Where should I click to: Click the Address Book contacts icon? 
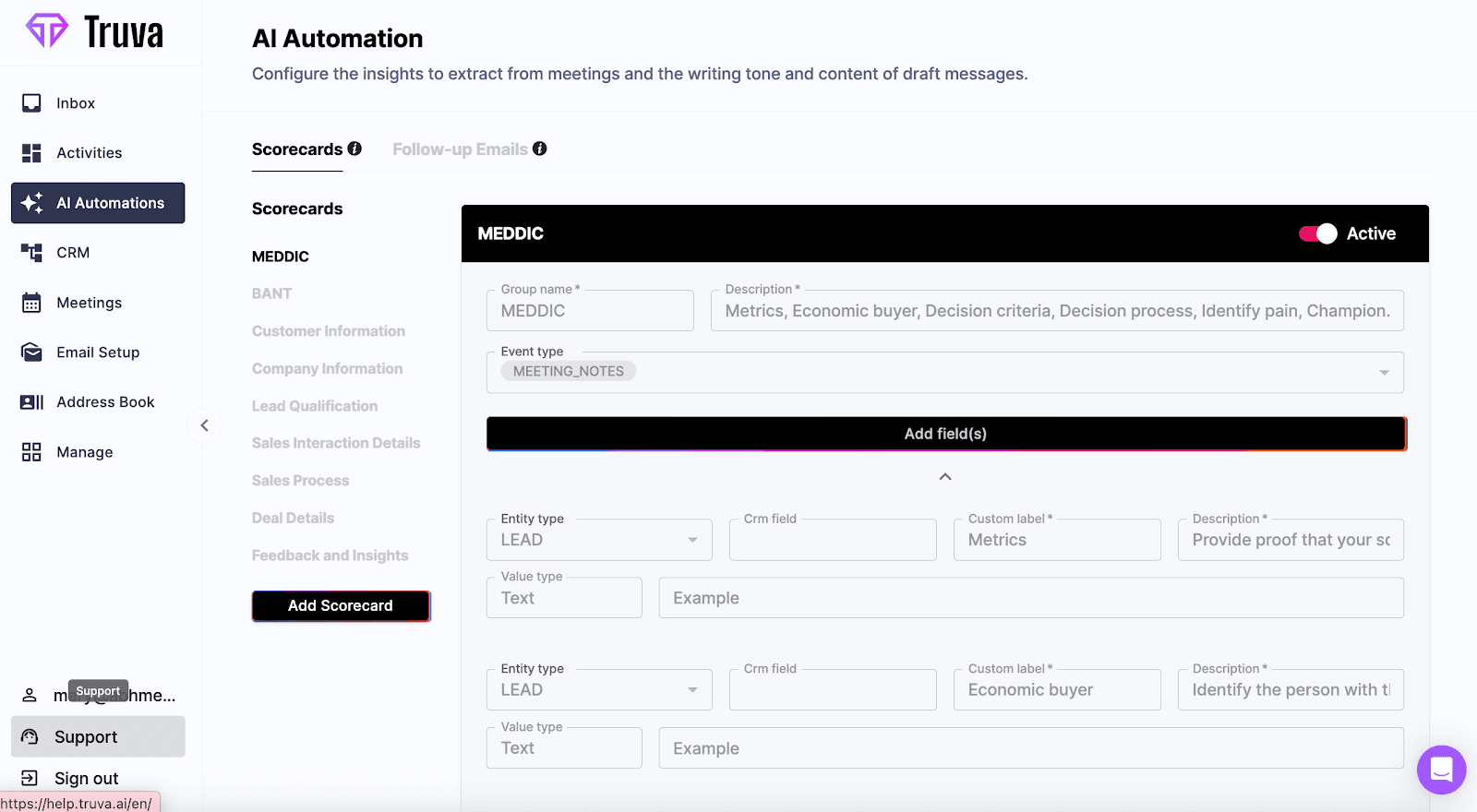coord(31,402)
